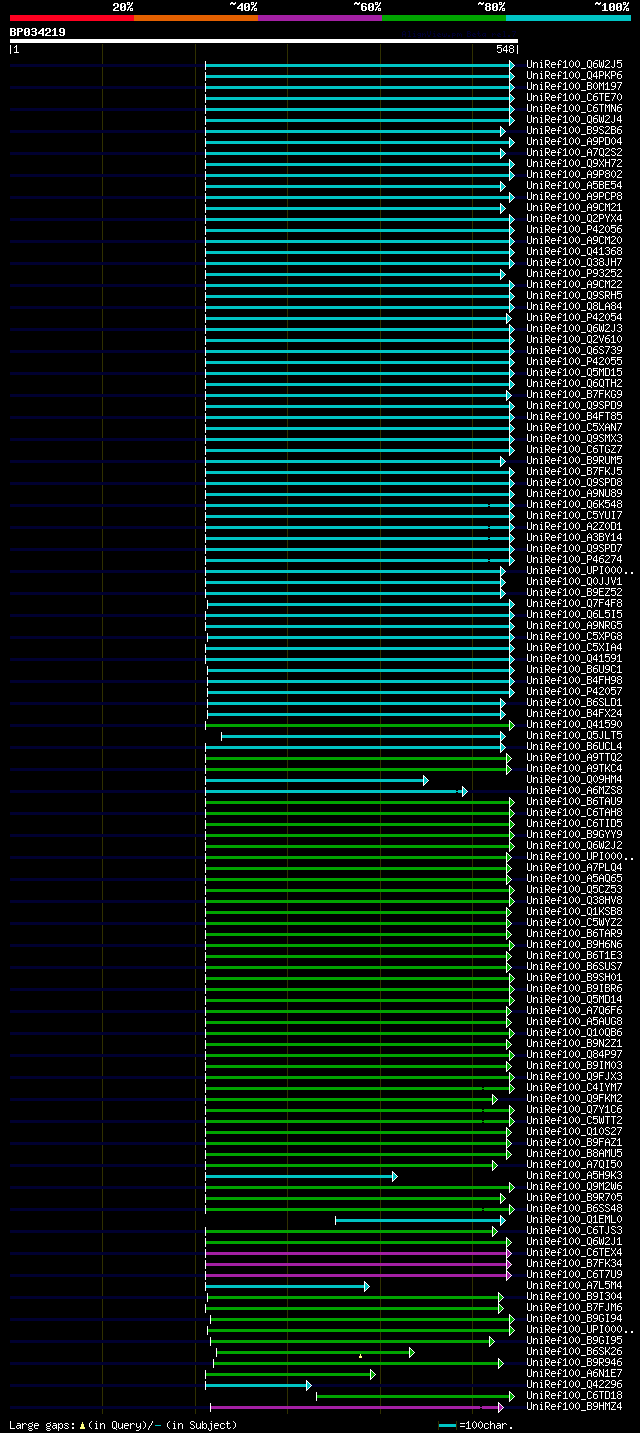Select UniRef100_Q5MD15
The image size is (640, 1433).
coord(574,372)
